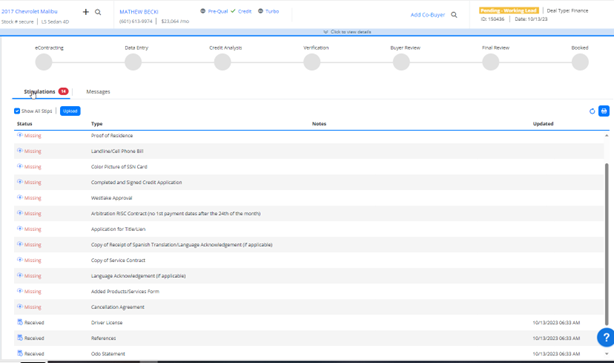Click the scroll down arrow of stipulations list
The image size is (614, 363).
[607, 354]
